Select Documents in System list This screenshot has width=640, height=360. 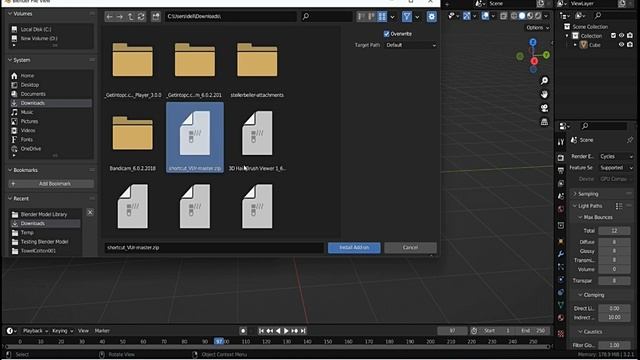click(33, 94)
